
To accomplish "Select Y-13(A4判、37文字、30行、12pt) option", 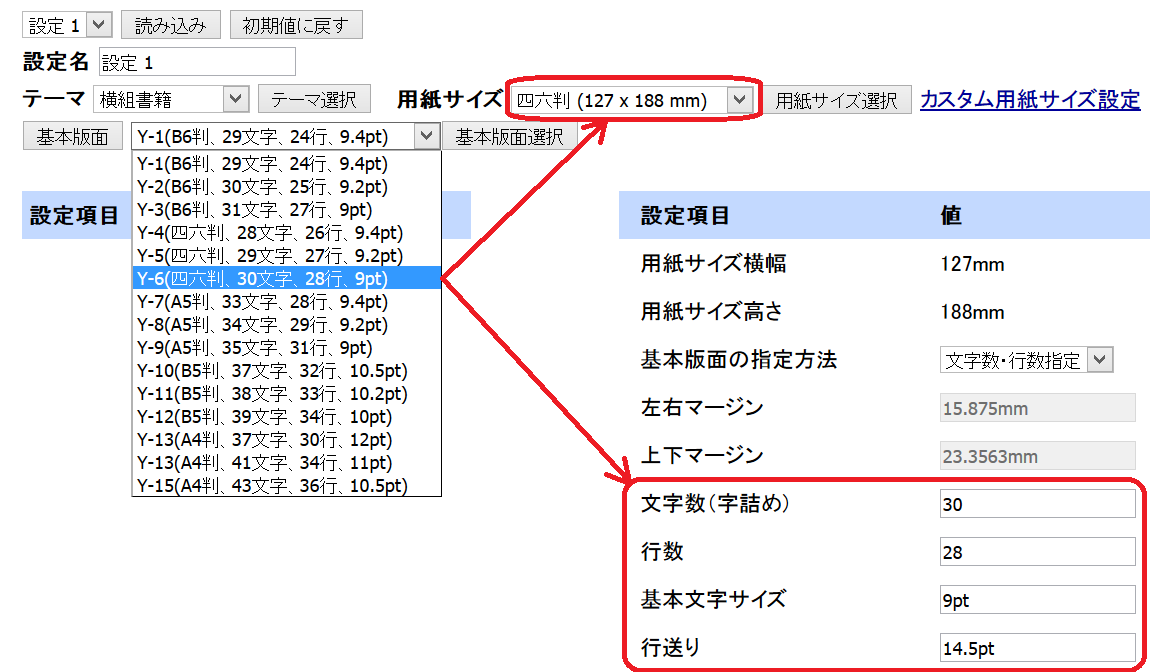I will (x=286, y=439).
